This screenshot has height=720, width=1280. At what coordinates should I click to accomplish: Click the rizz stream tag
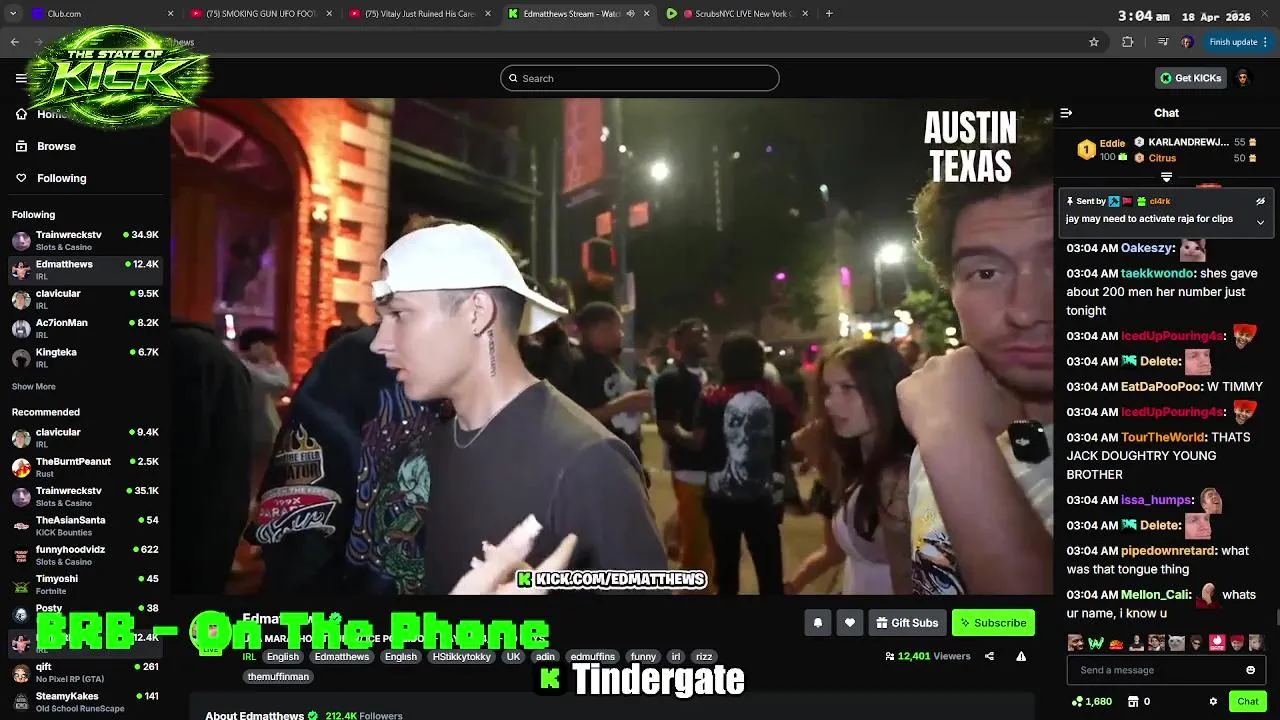coord(704,657)
